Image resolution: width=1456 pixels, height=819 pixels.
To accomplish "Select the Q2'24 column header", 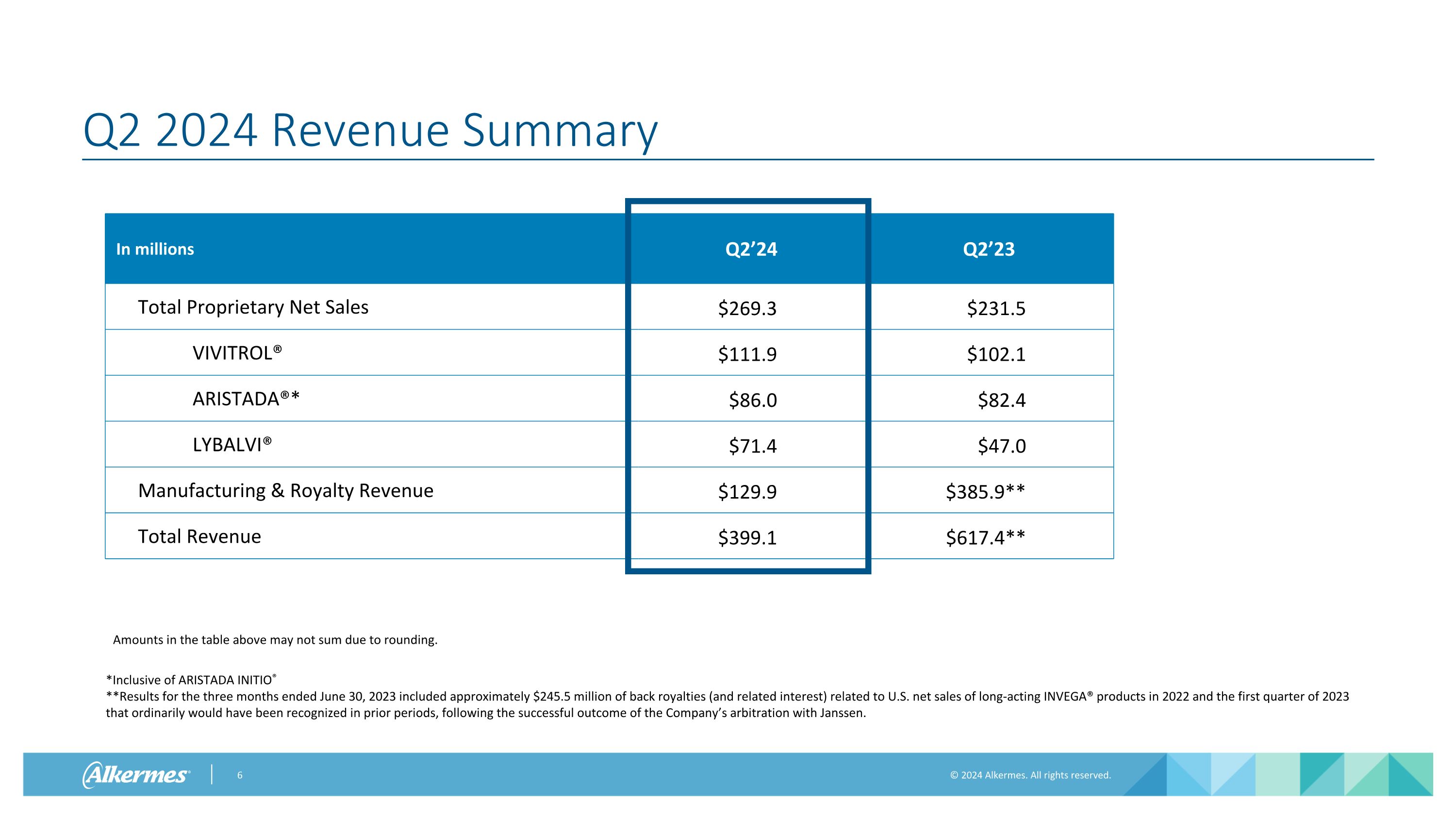I will click(x=751, y=249).
